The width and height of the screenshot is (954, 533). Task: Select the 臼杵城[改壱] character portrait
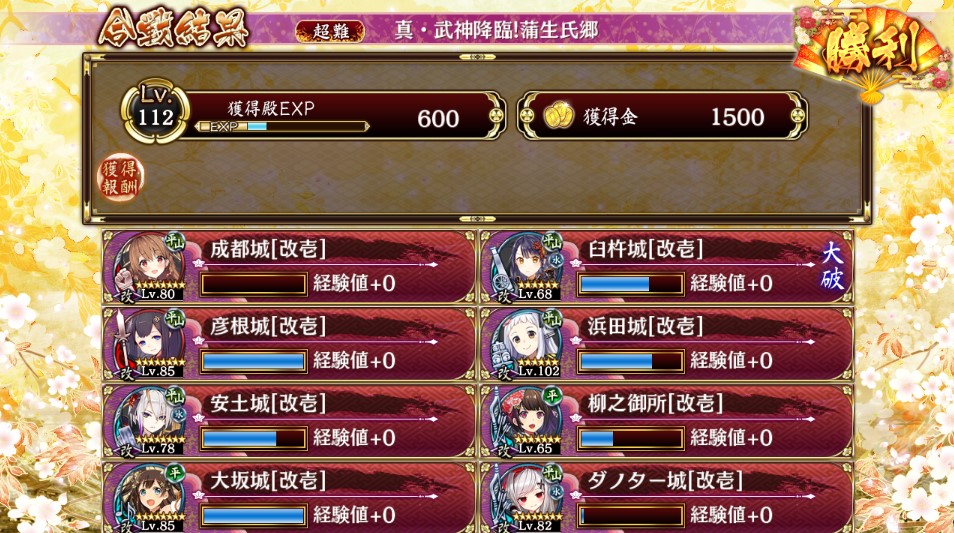click(527, 266)
